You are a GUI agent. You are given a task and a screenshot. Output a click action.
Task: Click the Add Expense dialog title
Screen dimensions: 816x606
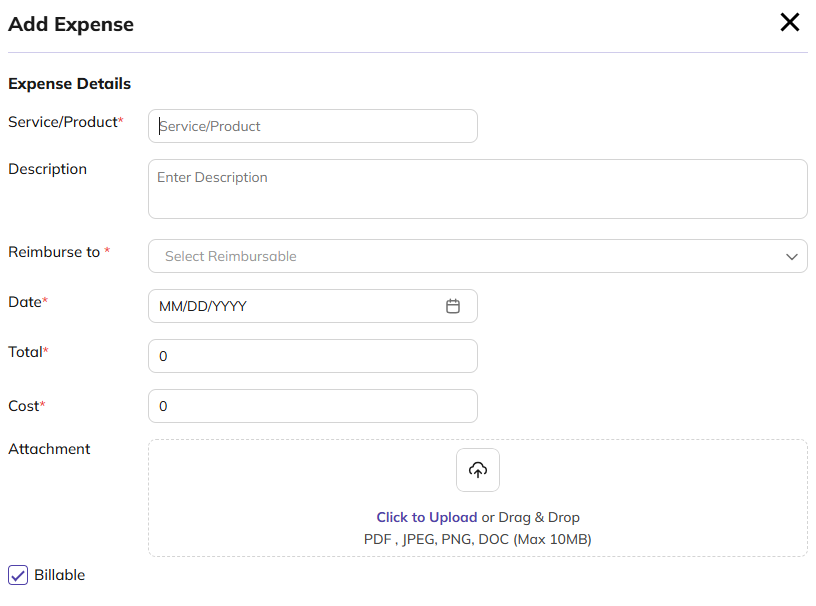click(71, 24)
